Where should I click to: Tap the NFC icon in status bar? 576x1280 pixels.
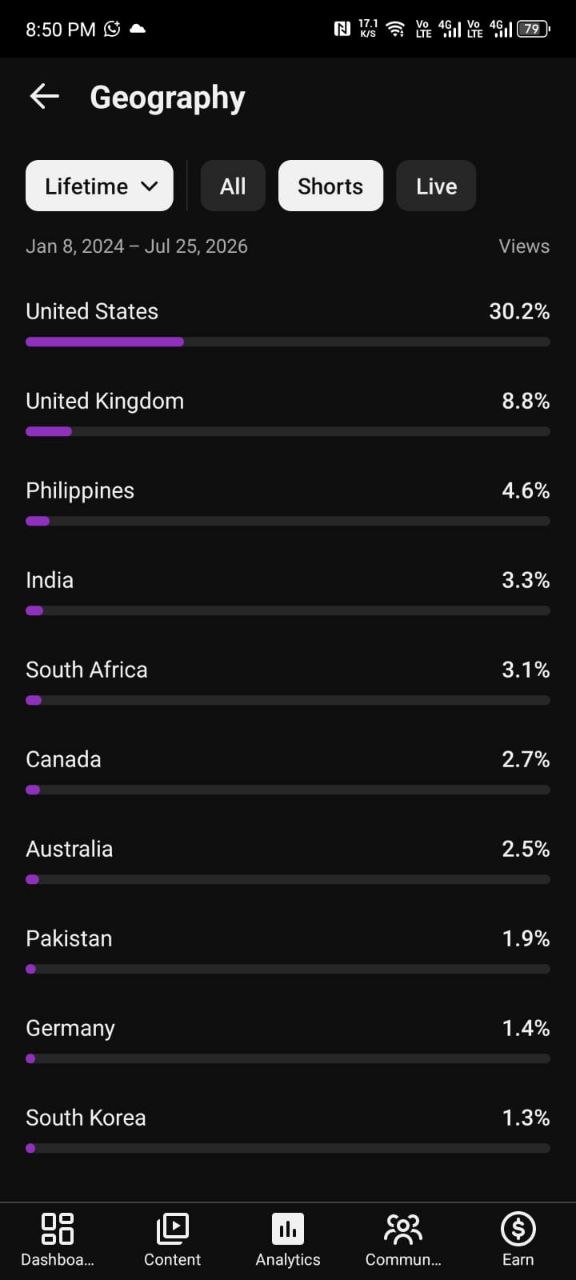[x=342, y=29]
